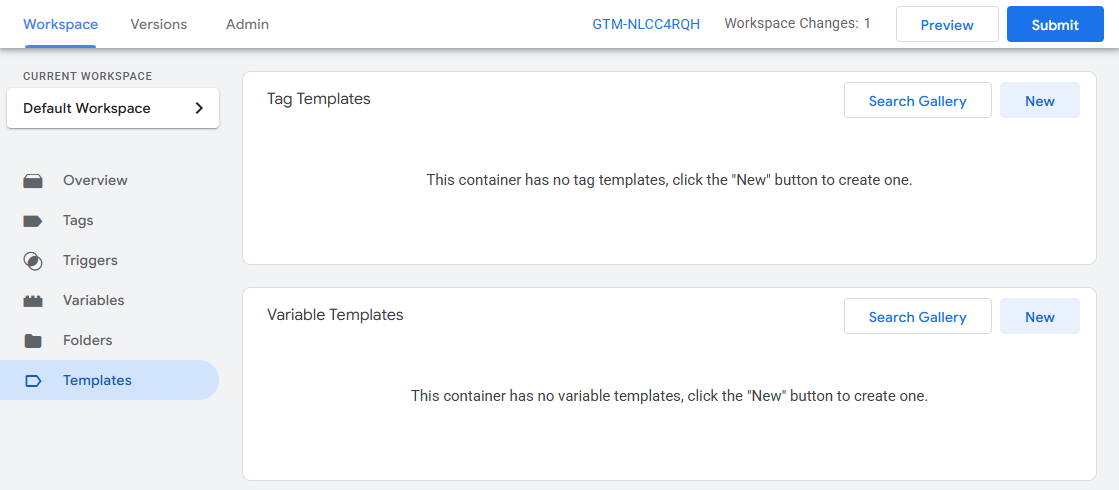
Task: Switch to the Versions tab
Action: pyautogui.click(x=158, y=24)
